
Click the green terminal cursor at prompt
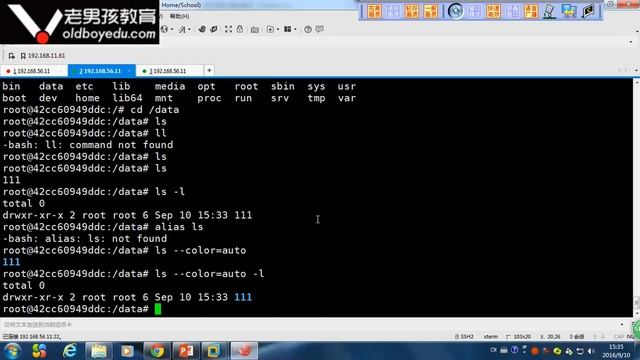[158, 309]
